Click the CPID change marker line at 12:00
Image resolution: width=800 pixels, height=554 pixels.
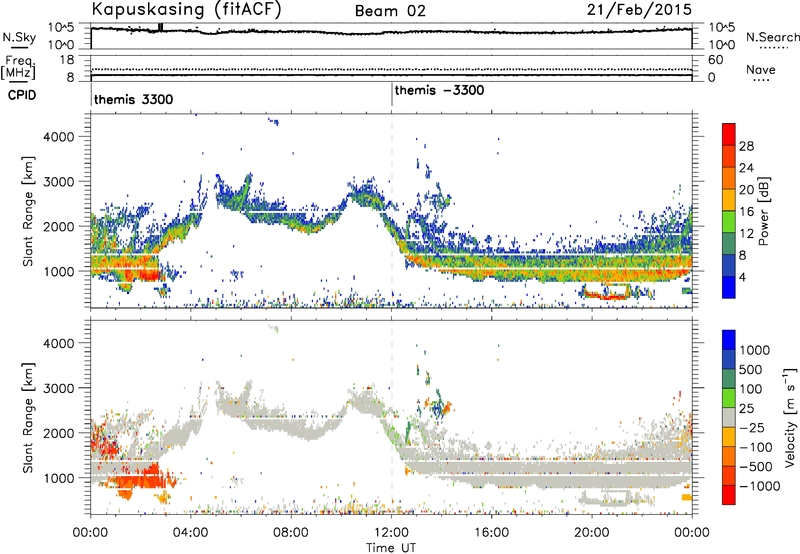[x=392, y=95]
